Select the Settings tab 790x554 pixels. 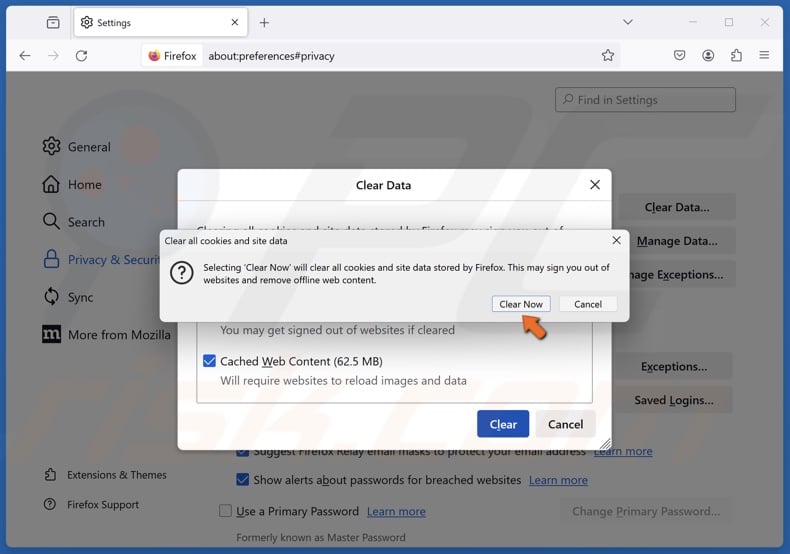point(161,23)
